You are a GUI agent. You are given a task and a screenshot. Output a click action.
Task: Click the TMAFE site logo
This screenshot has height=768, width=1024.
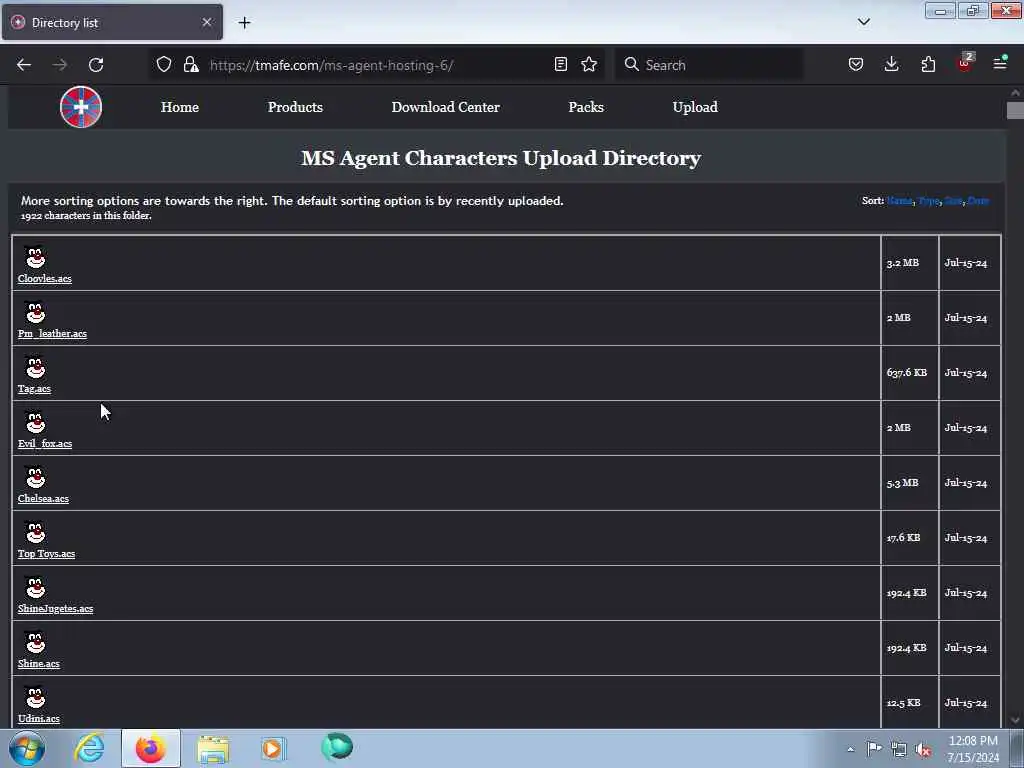[81, 107]
